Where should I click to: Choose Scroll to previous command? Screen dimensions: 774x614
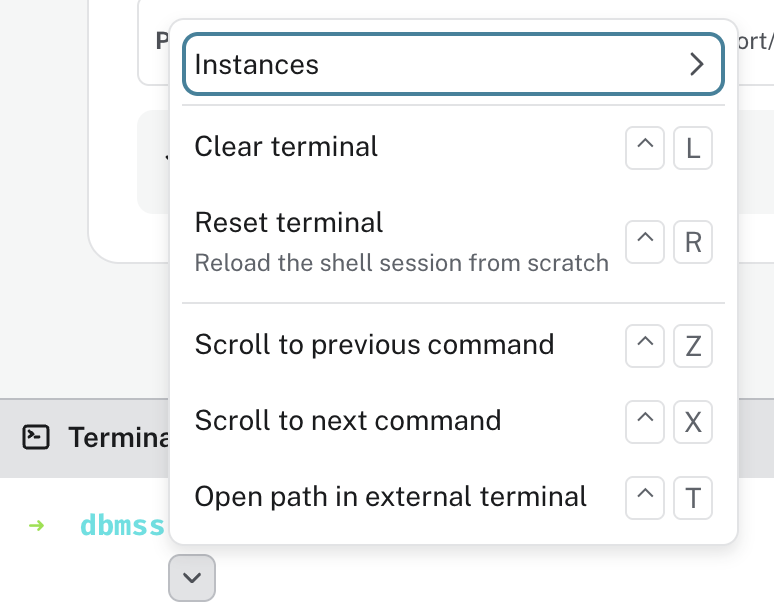(x=453, y=345)
